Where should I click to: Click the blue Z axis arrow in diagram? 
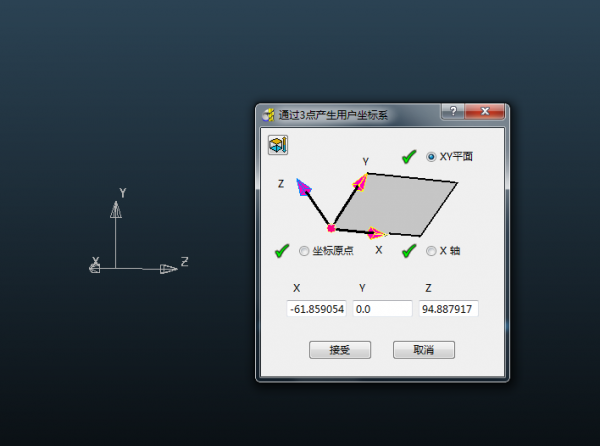(304, 186)
